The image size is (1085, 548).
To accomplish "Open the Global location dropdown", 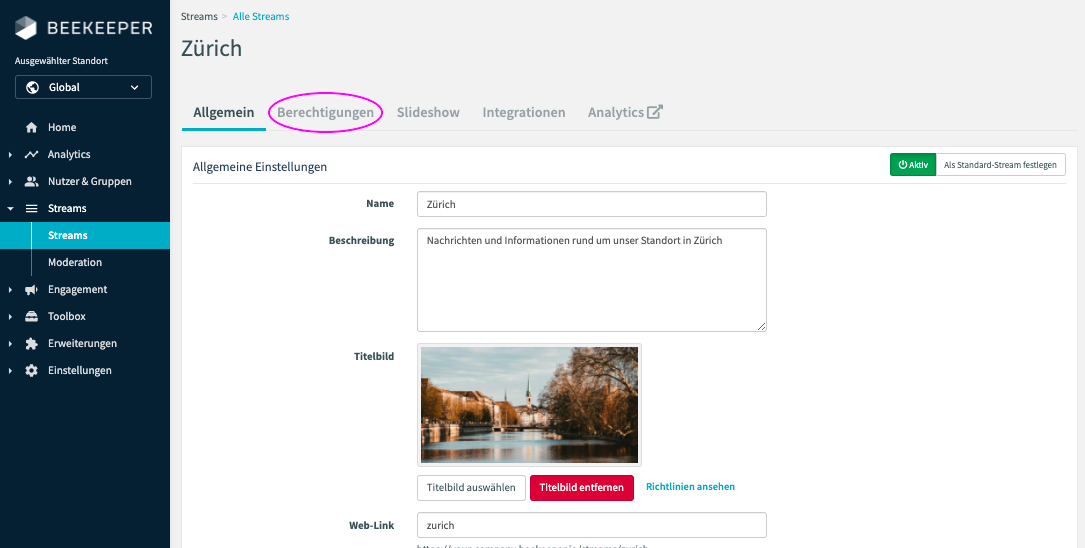I will [x=83, y=88].
